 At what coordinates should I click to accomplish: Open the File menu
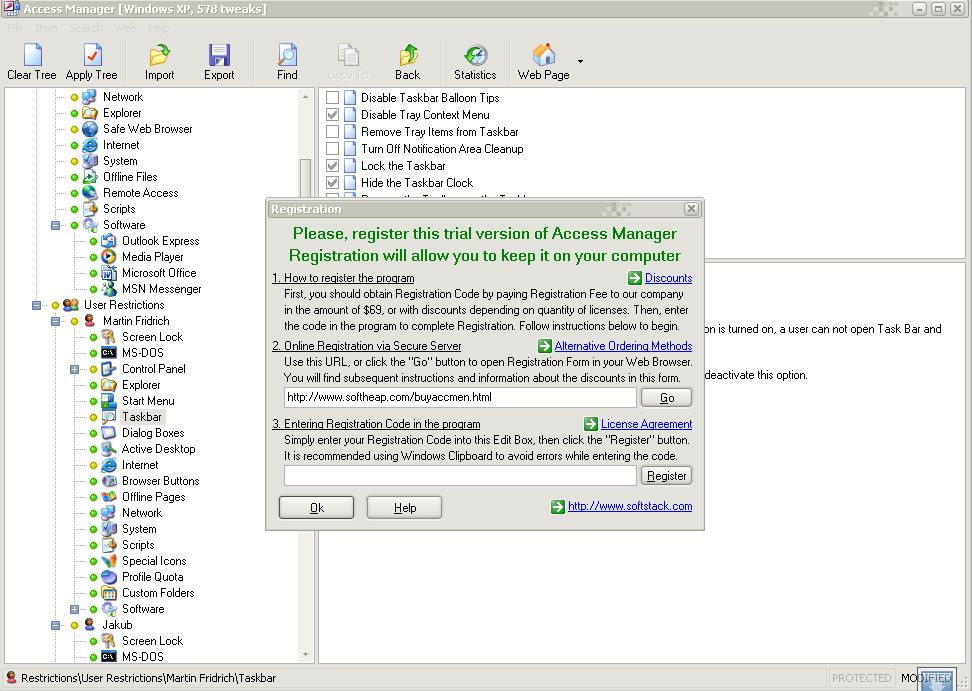[15, 28]
